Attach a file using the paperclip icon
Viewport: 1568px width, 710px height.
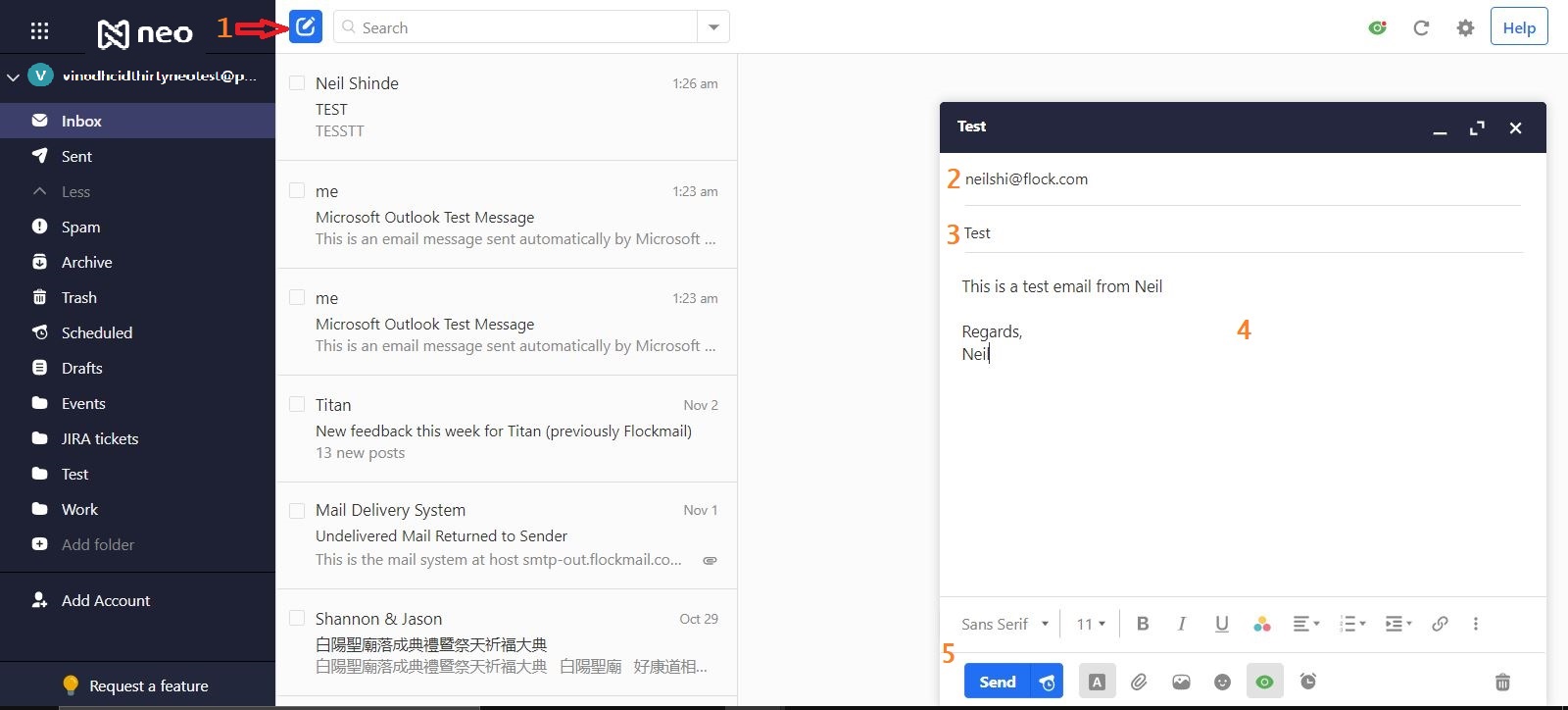pyautogui.click(x=1139, y=682)
